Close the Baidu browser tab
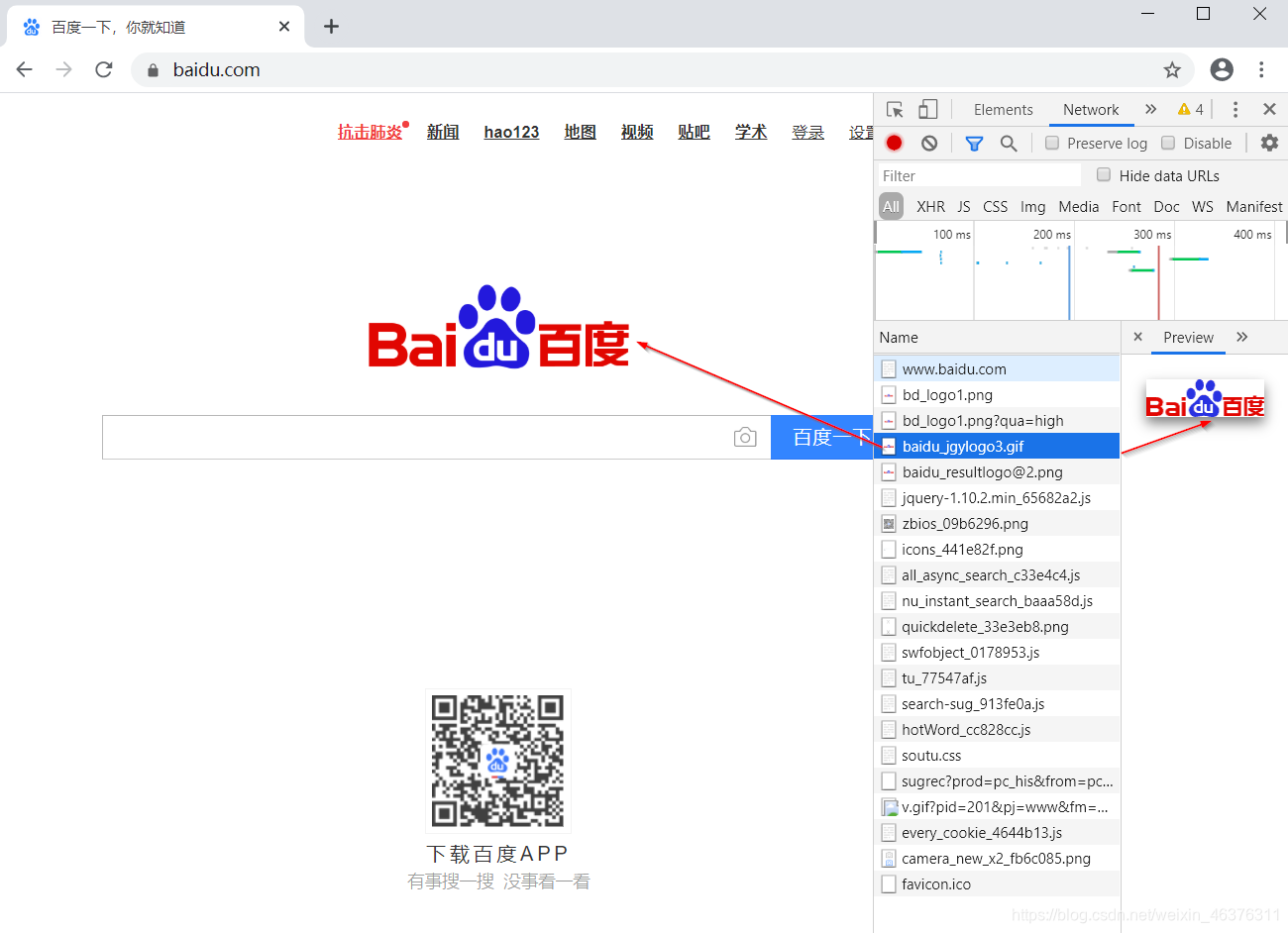The image size is (1288, 933). 284,27
